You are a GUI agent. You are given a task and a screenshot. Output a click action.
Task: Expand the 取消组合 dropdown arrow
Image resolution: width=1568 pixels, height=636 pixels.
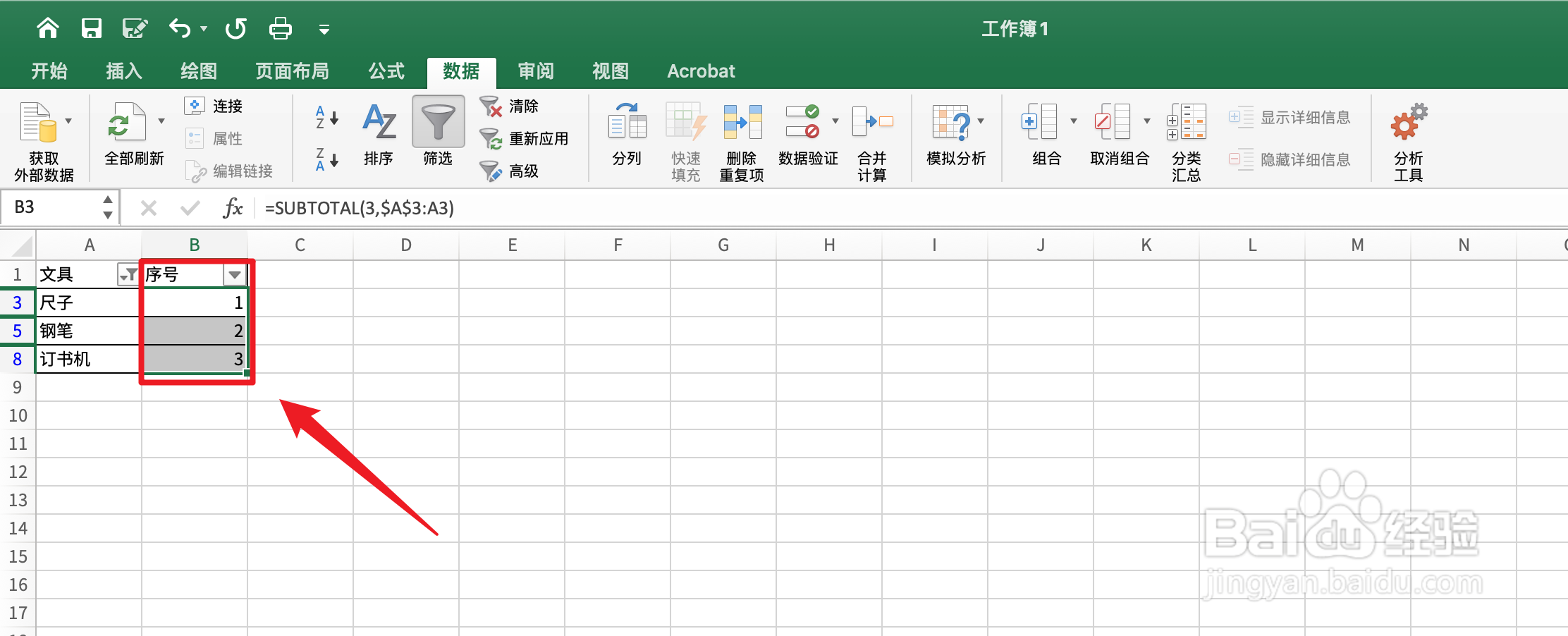click(1147, 121)
